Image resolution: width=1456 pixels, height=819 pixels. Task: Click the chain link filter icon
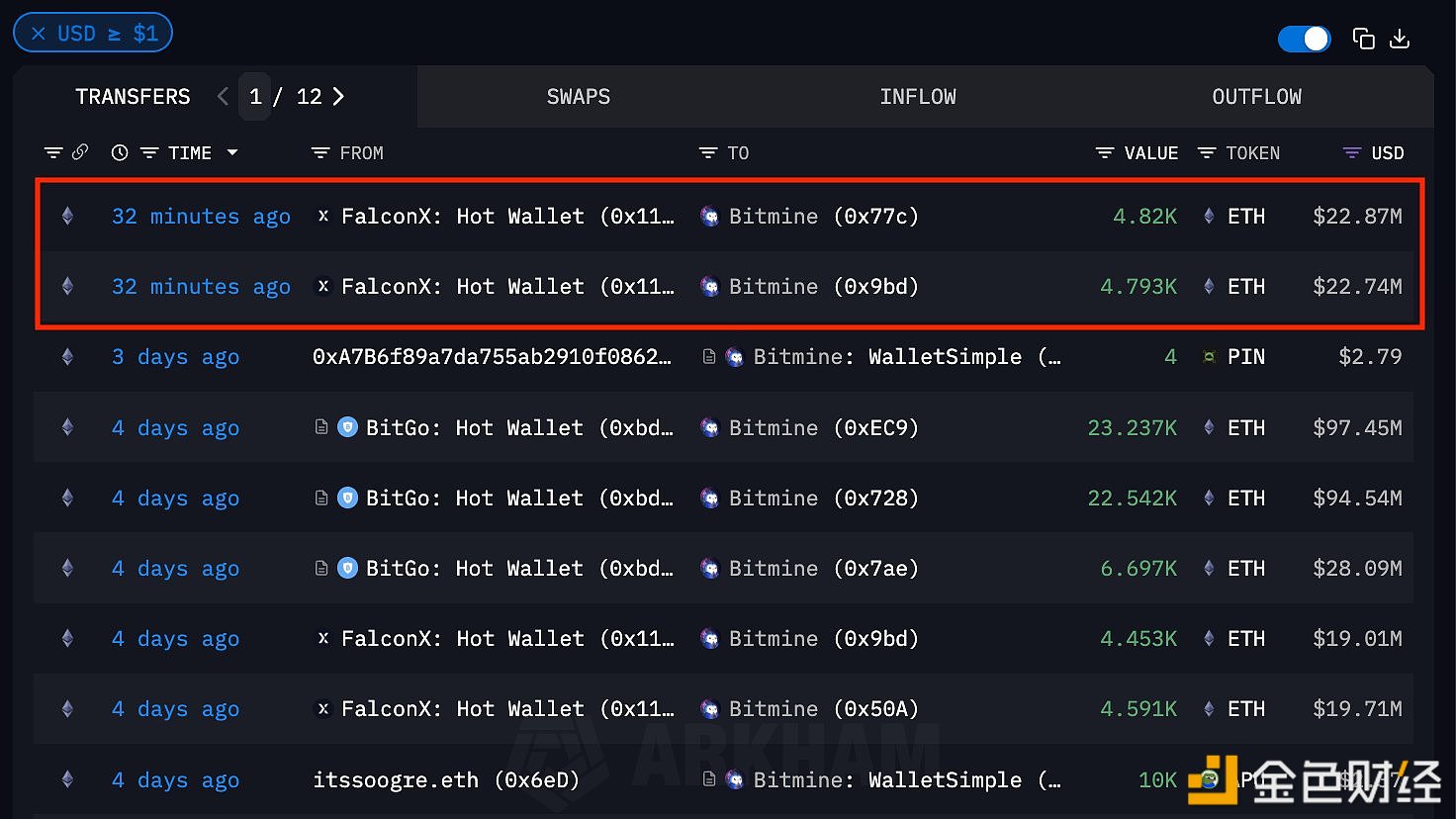pos(80,152)
